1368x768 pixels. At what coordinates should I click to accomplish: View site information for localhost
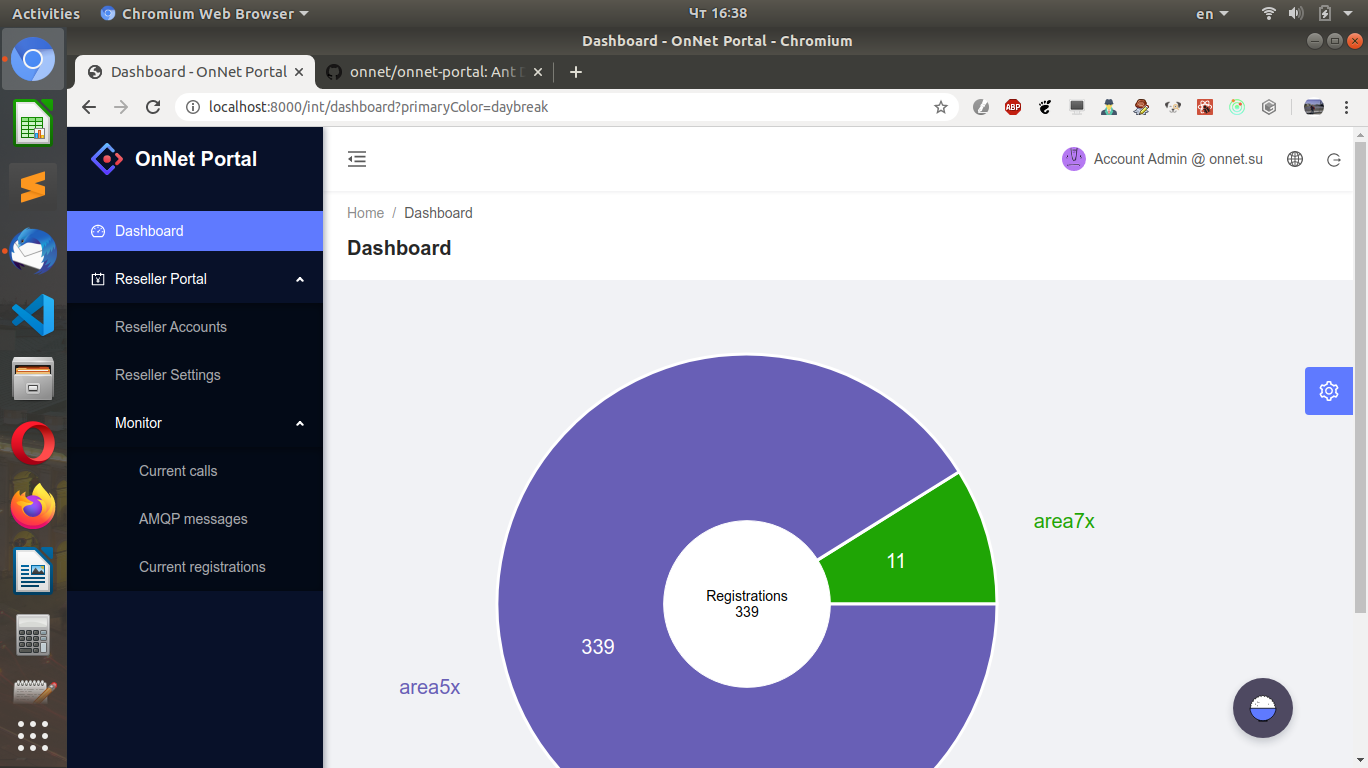coord(193,107)
